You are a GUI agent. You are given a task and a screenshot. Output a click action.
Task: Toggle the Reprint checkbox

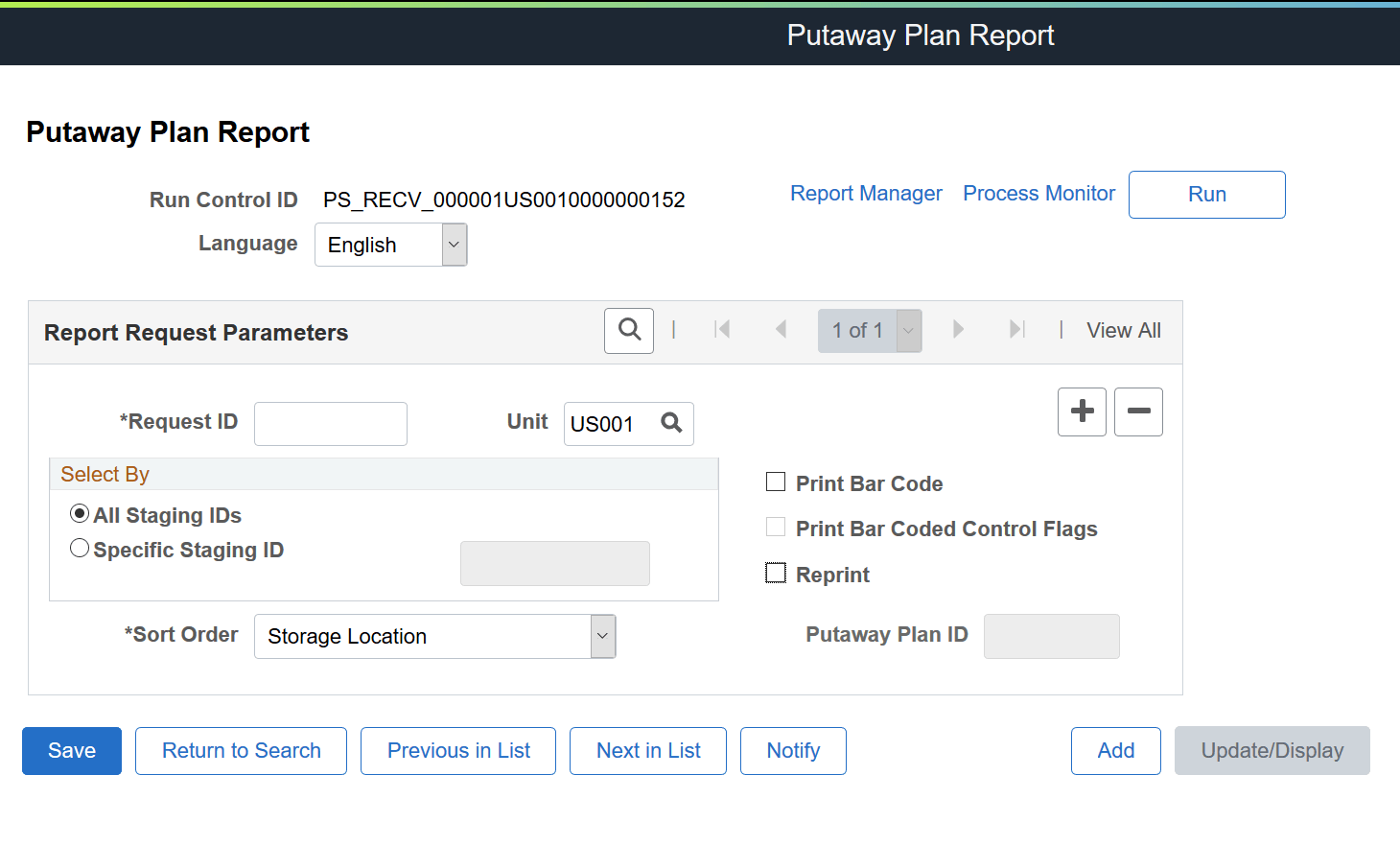(x=775, y=573)
